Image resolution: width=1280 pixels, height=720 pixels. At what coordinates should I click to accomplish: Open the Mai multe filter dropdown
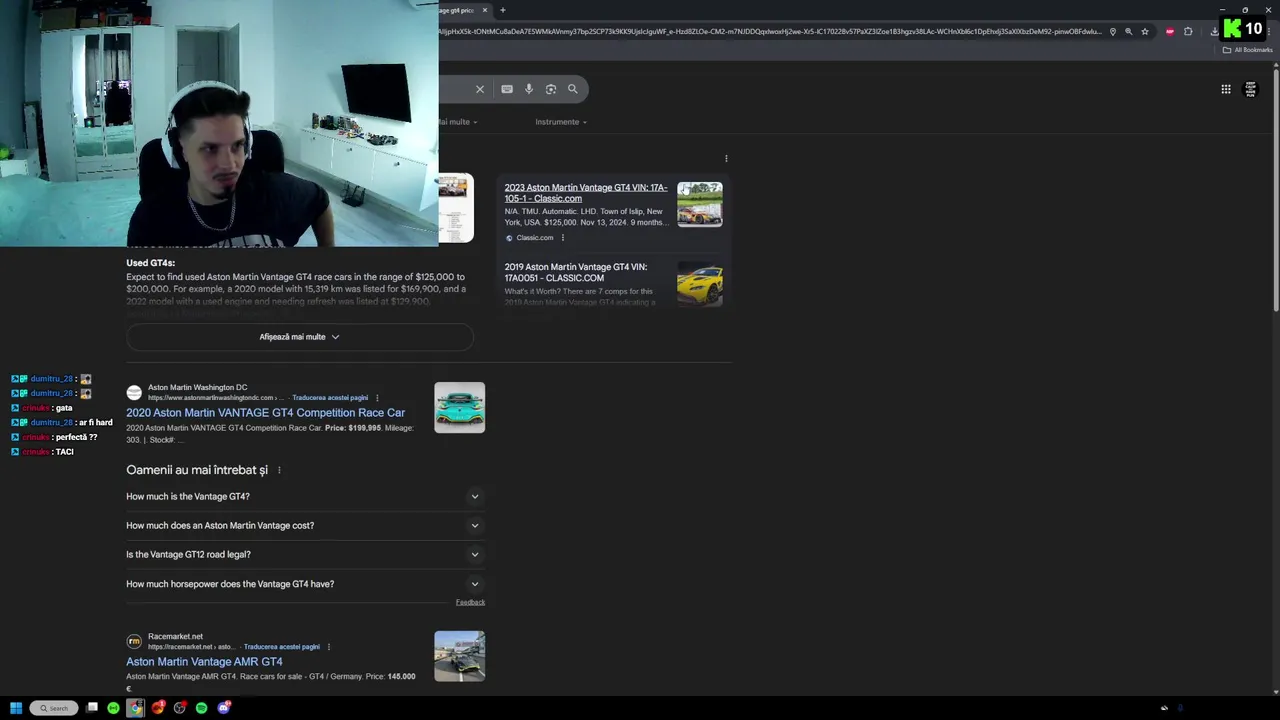(x=457, y=122)
